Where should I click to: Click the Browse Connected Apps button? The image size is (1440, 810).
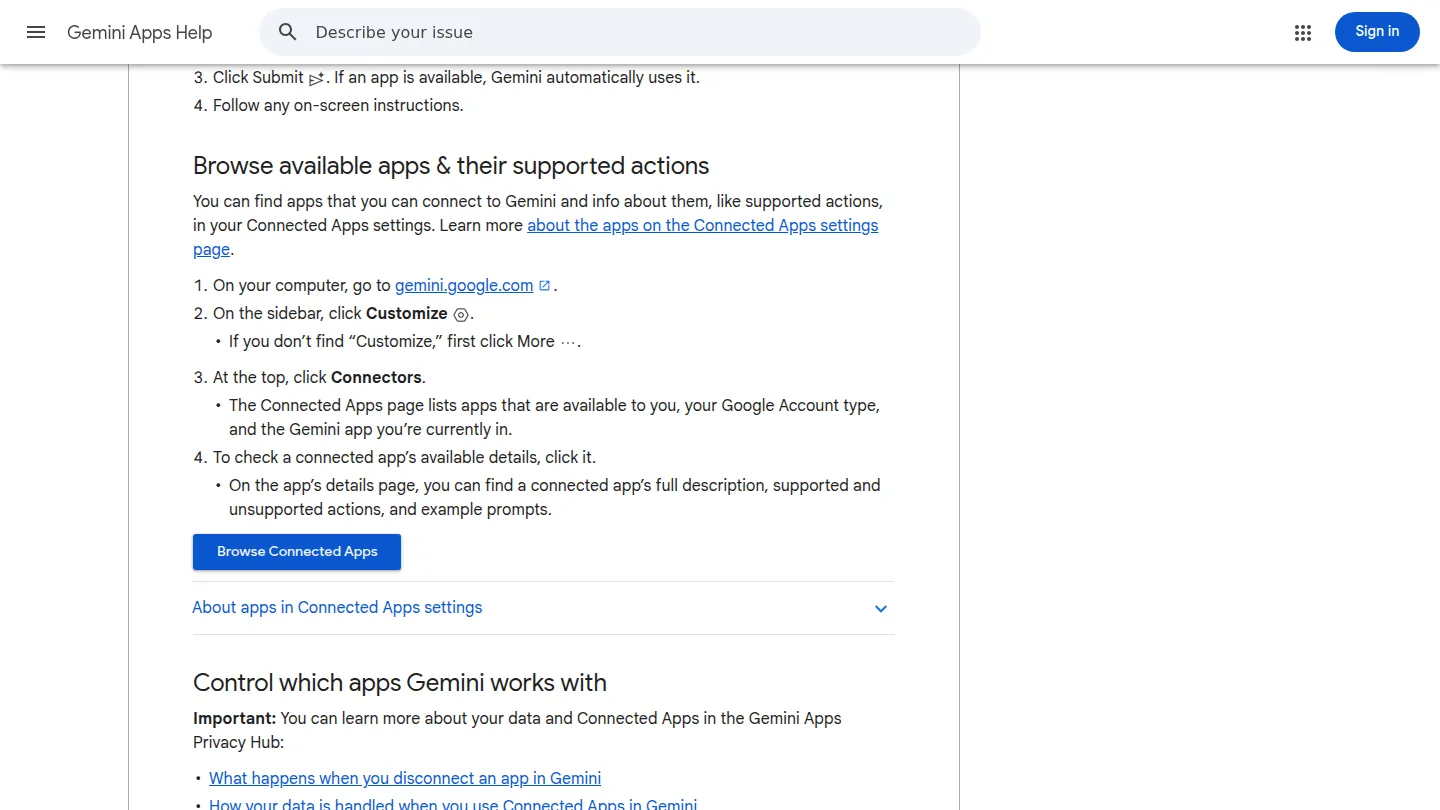(297, 552)
